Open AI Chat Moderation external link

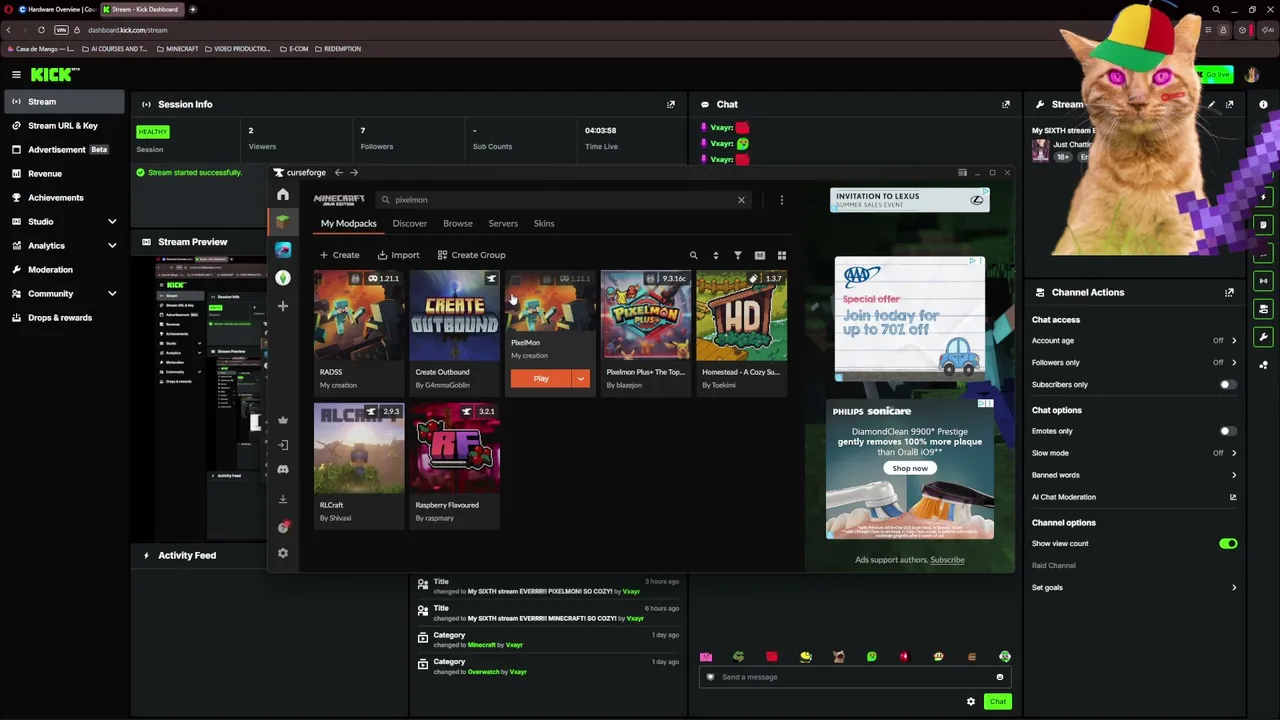click(1233, 497)
